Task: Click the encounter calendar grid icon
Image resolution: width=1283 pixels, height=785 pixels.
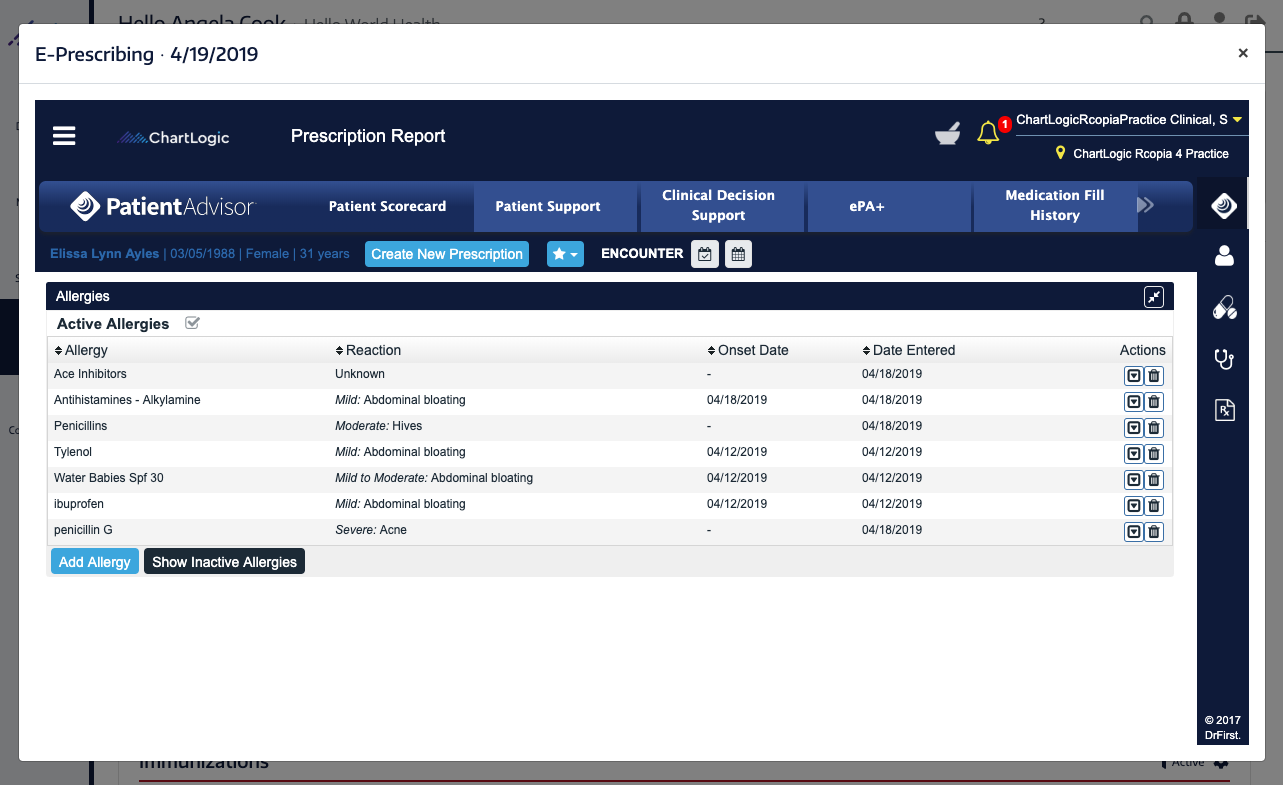Action: pyautogui.click(x=738, y=254)
